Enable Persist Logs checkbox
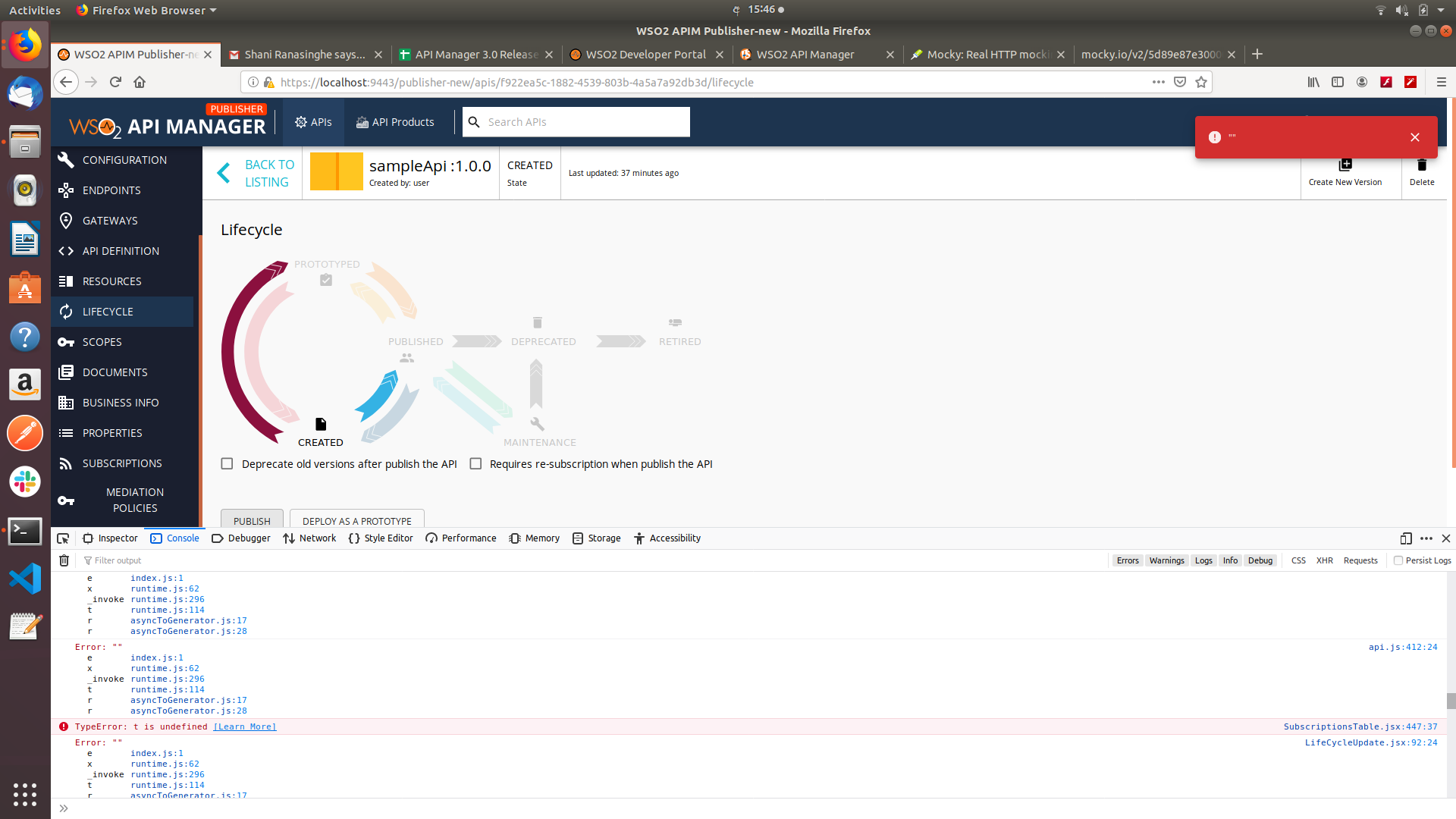Viewport: 1456px width, 819px height. [x=1398, y=560]
